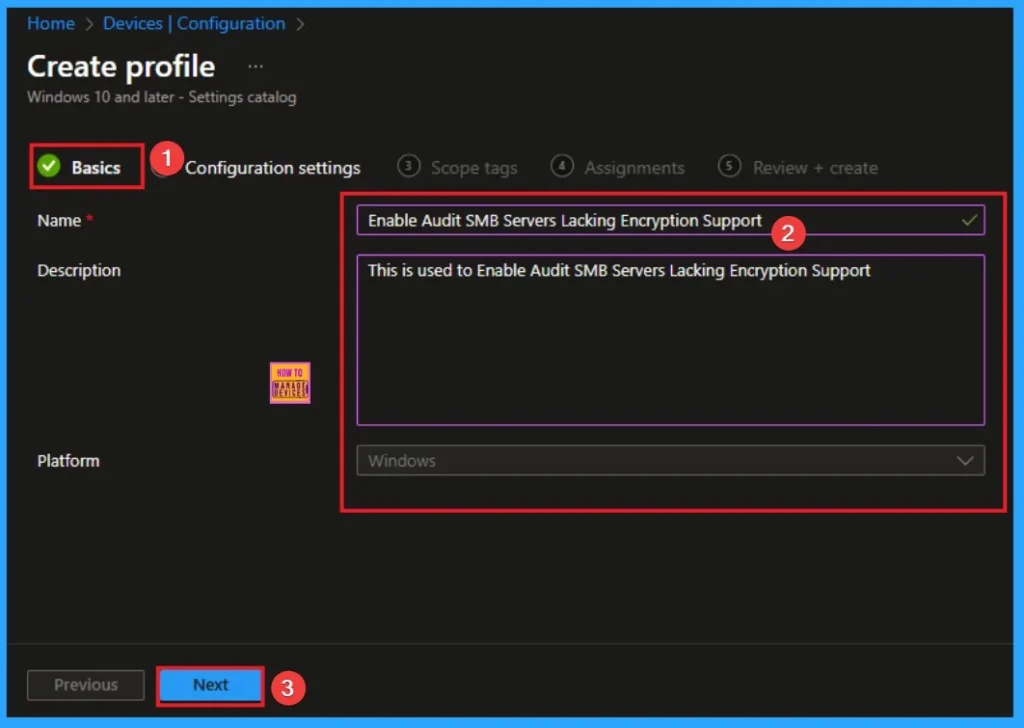The width and height of the screenshot is (1024, 728).
Task: Click the green validation tick in Name field
Action: click(968, 220)
